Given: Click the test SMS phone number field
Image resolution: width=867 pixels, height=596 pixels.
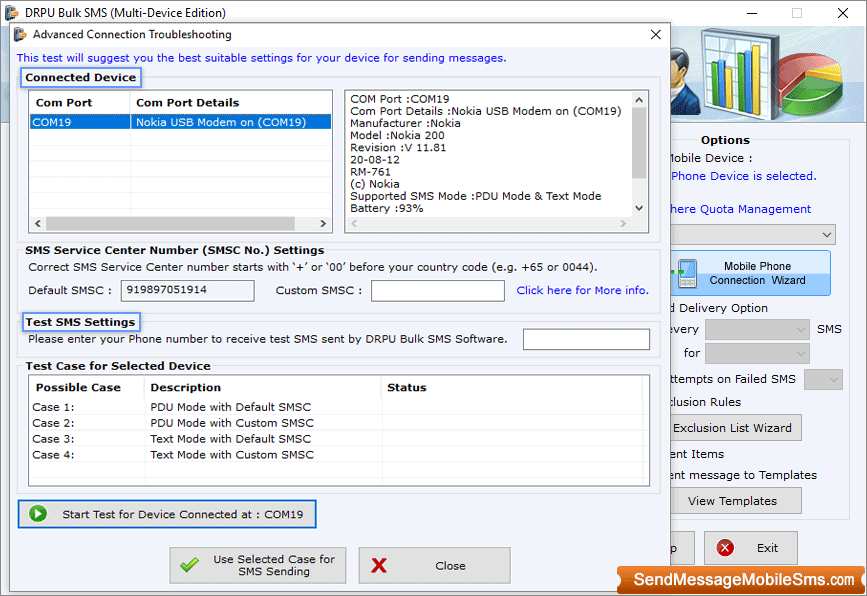Looking at the screenshot, I should tap(586, 339).
